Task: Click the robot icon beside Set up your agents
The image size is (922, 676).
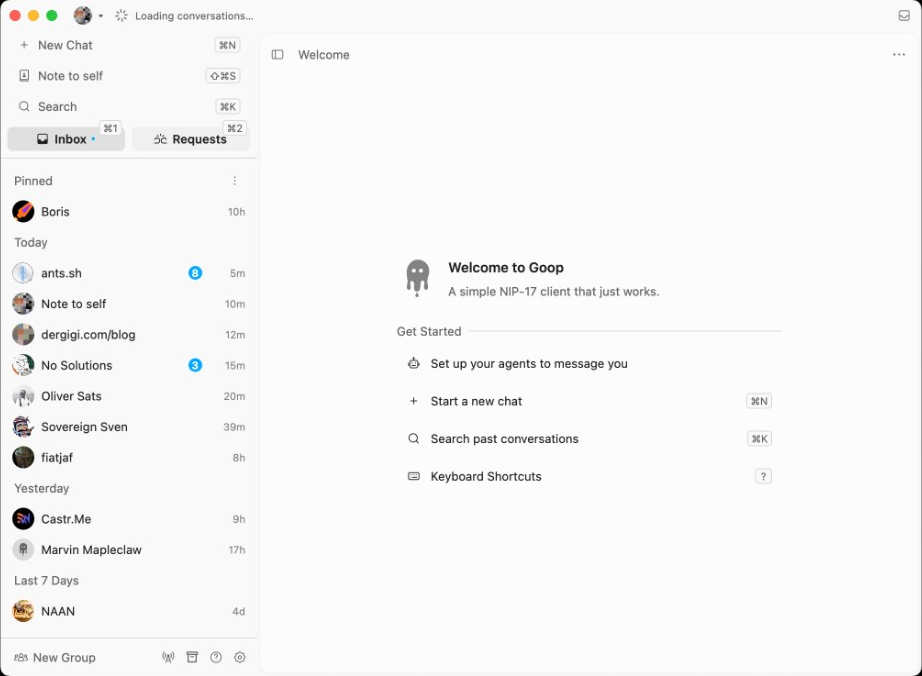Action: (x=414, y=363)
